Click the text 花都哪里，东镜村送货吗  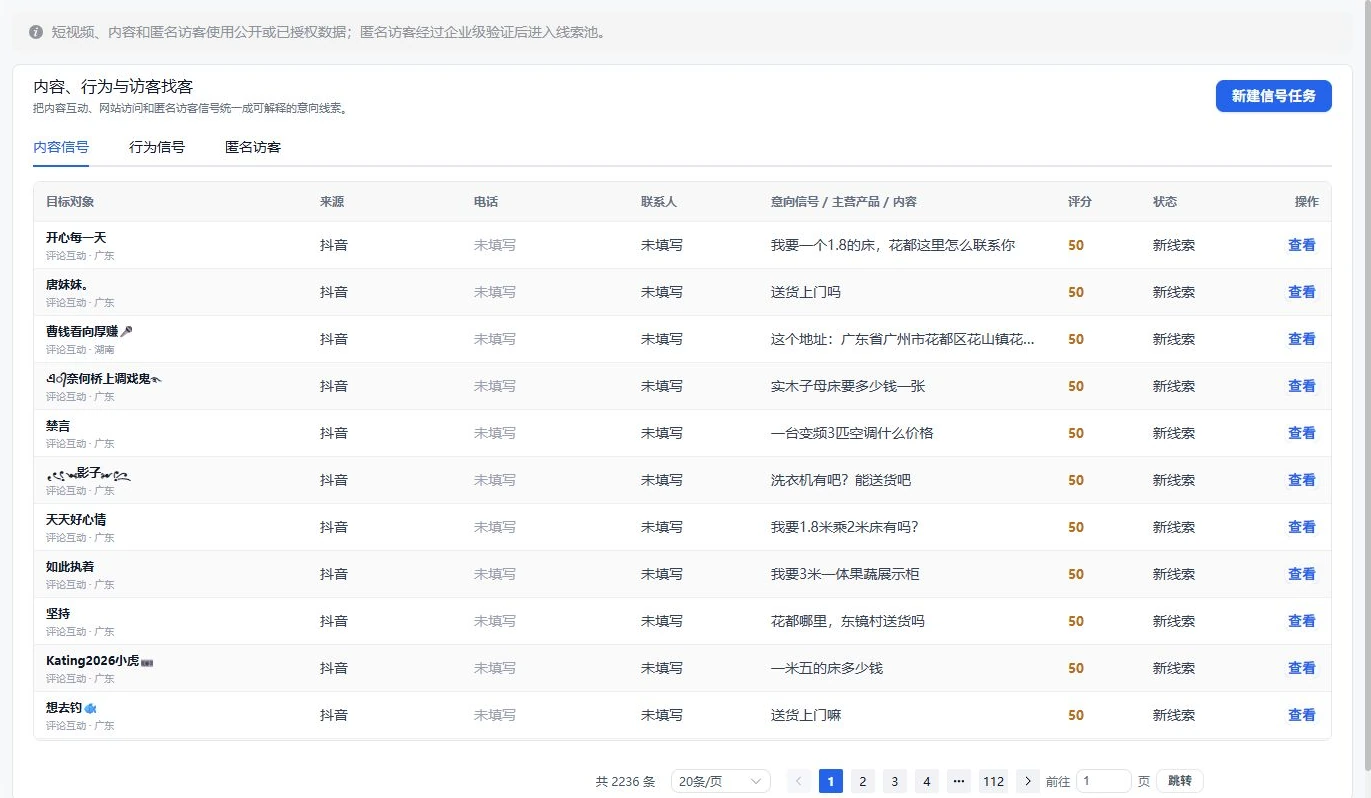point(848,621)
